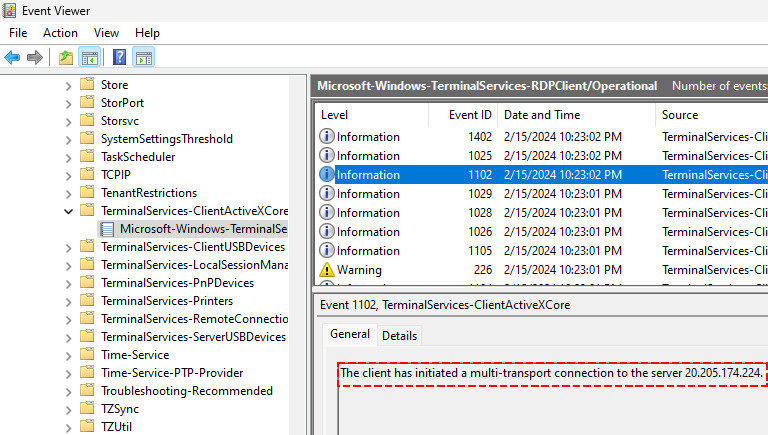Switch to the Details tab
The height and width of the screenshot is (435, 768).
pyautogui.click(x=400, y=336)
